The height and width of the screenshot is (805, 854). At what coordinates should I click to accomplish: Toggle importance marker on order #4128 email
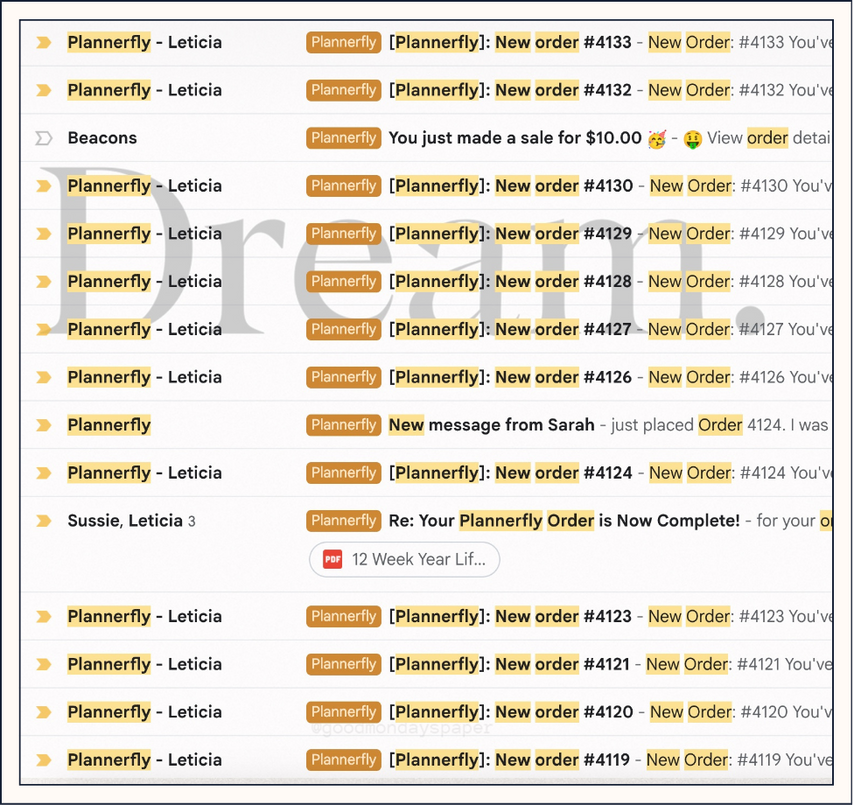pos(44,282)
